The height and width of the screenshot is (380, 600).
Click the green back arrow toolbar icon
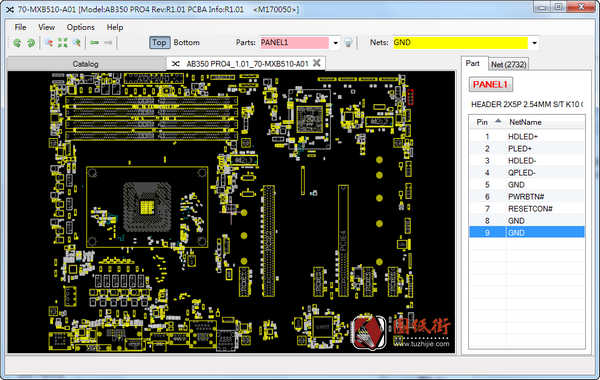(95, 43)
